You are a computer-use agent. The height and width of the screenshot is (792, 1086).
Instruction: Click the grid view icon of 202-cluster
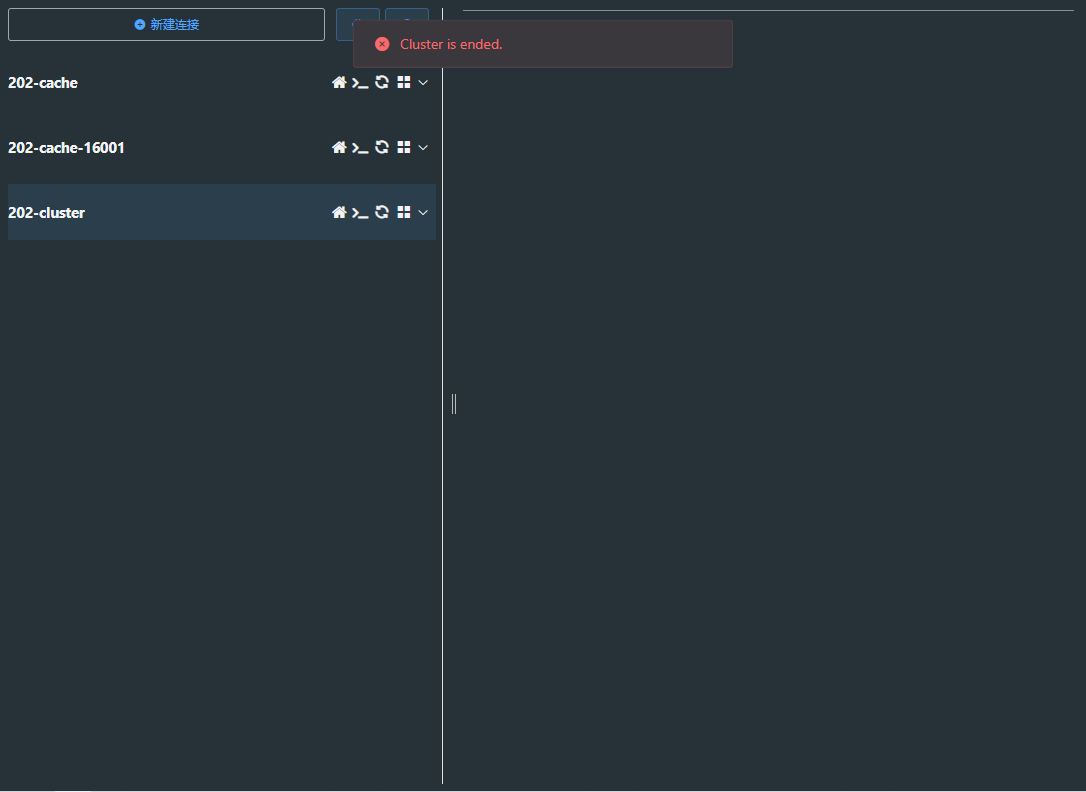click(x=404, y=212)
